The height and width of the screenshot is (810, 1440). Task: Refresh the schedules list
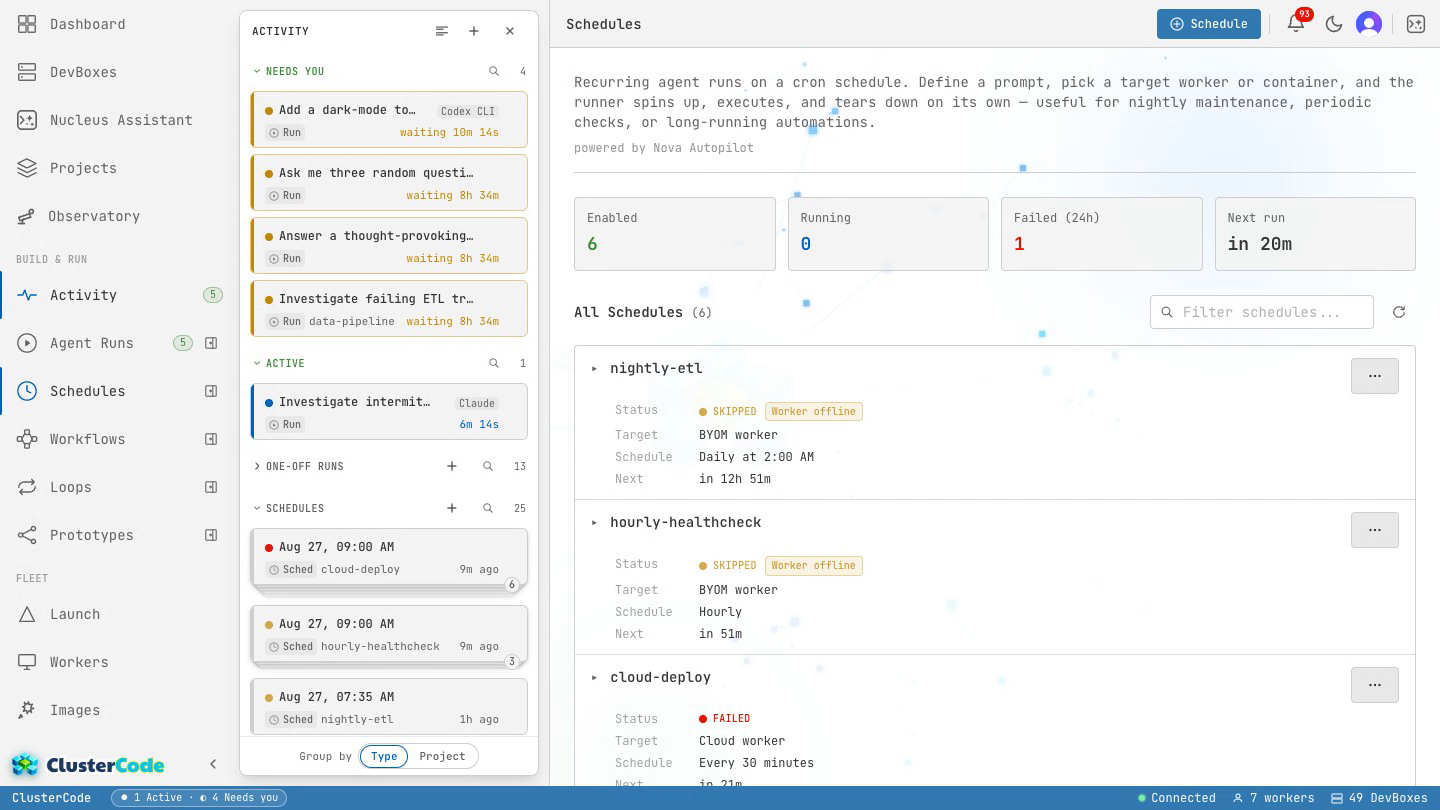click(x=1399, y=312)
